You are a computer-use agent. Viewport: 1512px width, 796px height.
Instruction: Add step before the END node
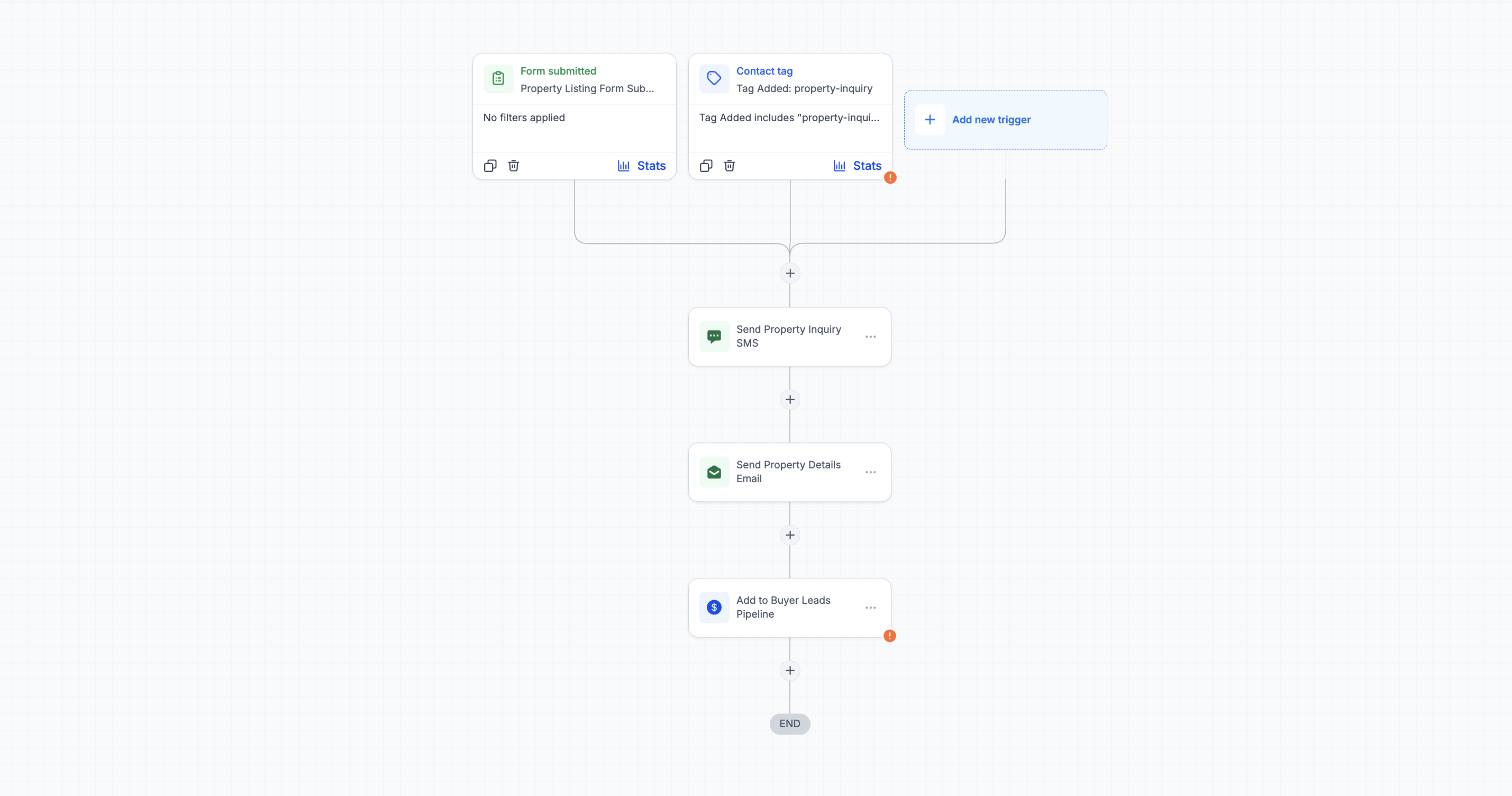pos(790,671)
